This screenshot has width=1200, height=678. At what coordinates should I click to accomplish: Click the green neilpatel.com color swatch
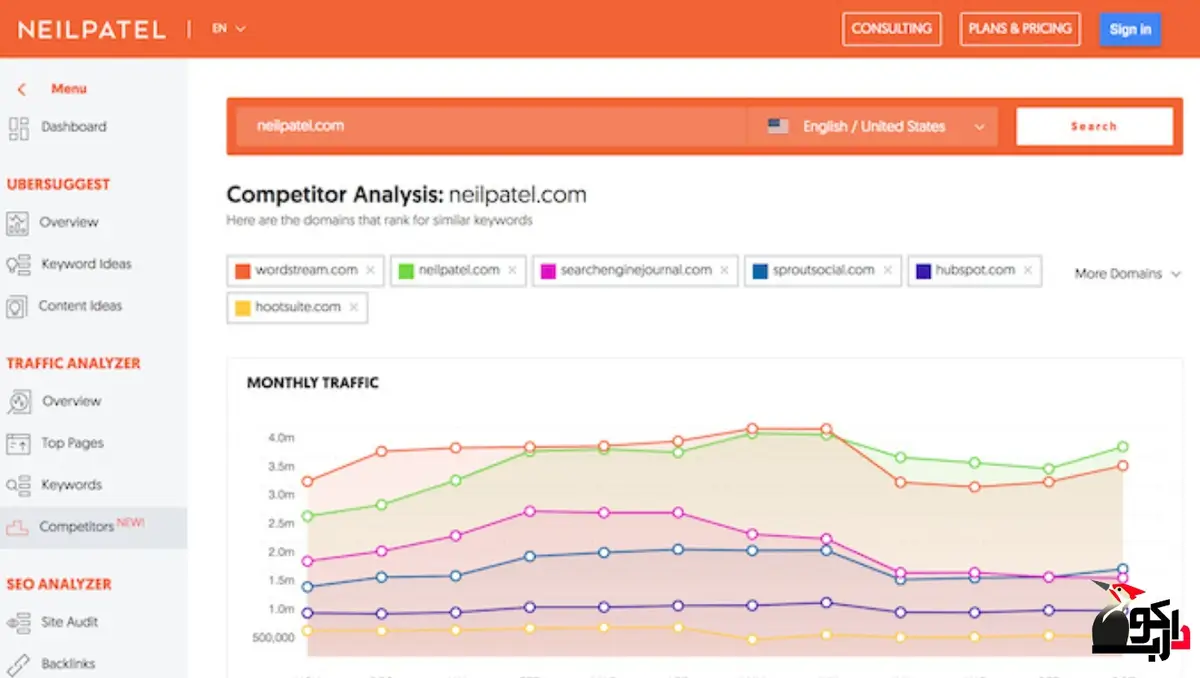405,270
